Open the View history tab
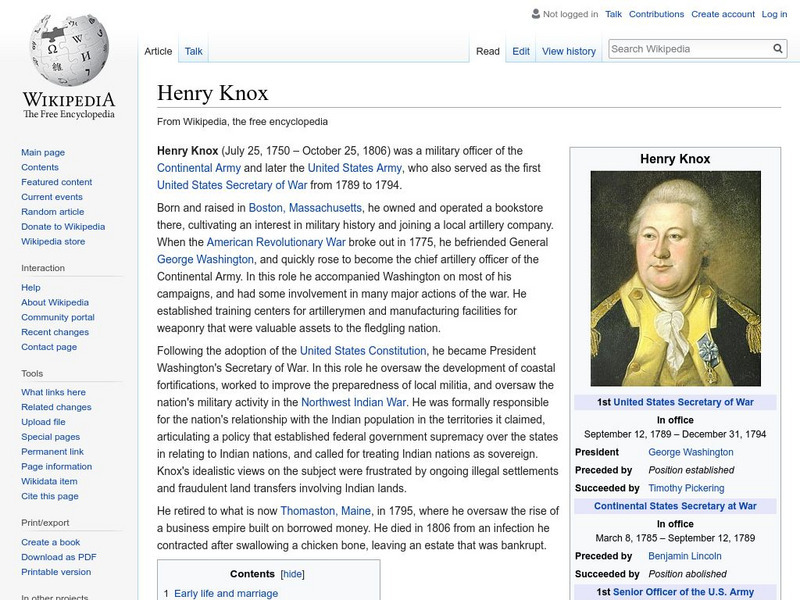 568,52
